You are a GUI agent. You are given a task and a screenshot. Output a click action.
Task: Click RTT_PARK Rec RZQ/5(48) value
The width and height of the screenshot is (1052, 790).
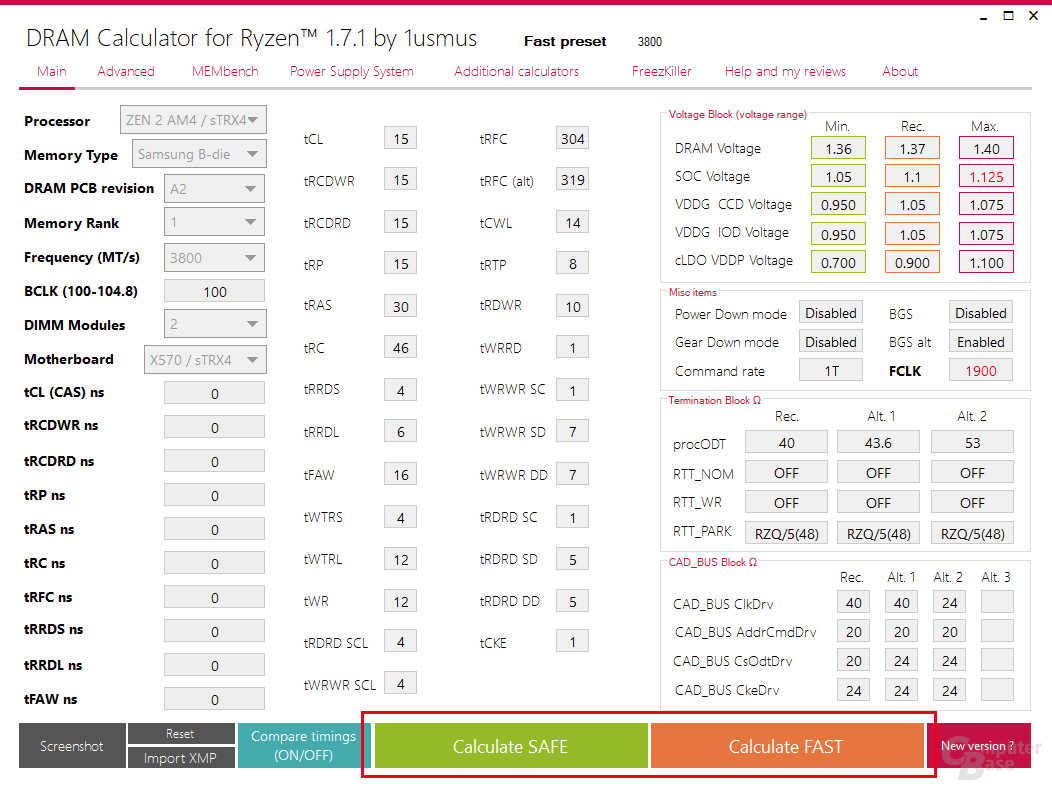pos(786,533)
